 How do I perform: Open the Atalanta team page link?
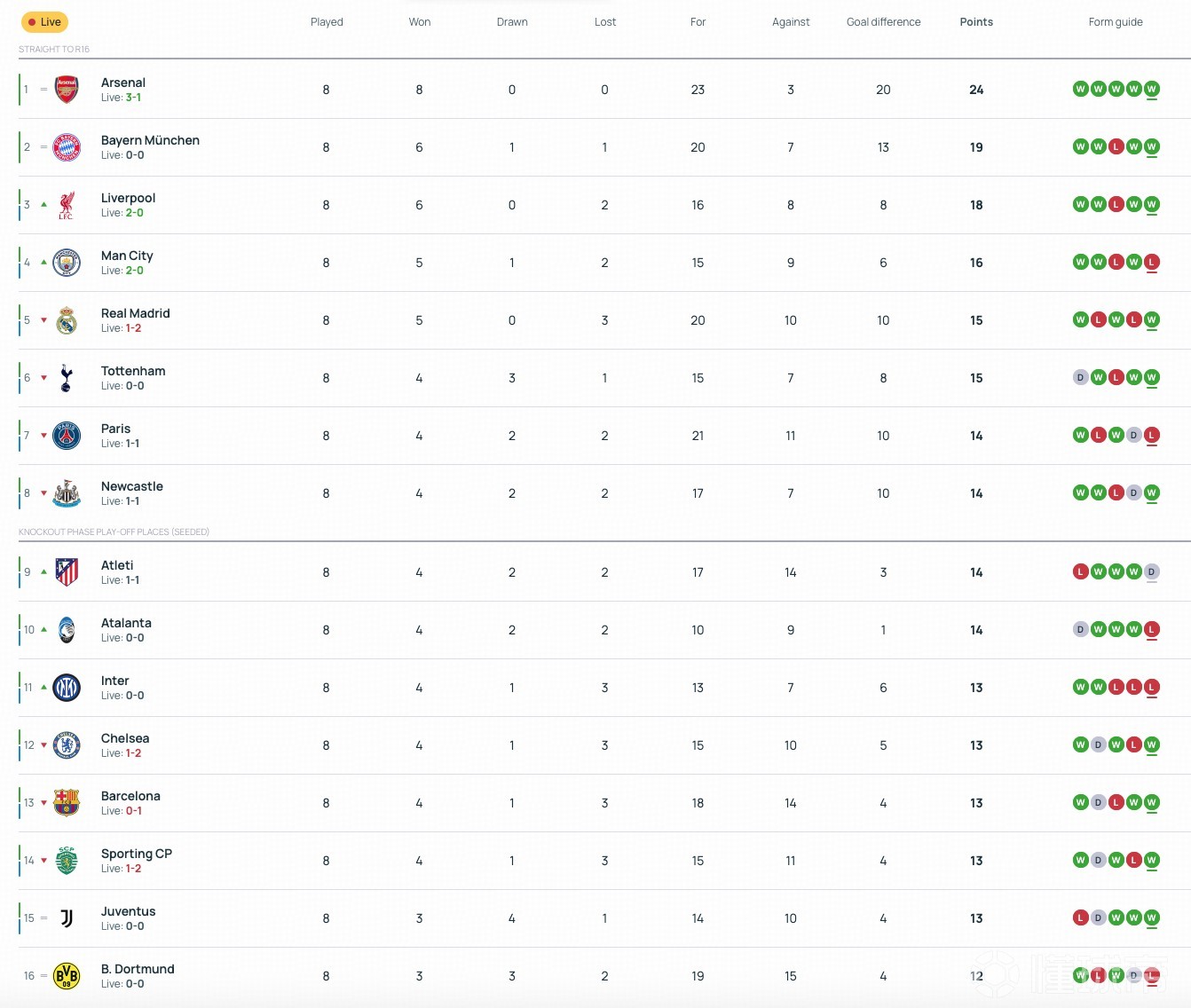126,623
